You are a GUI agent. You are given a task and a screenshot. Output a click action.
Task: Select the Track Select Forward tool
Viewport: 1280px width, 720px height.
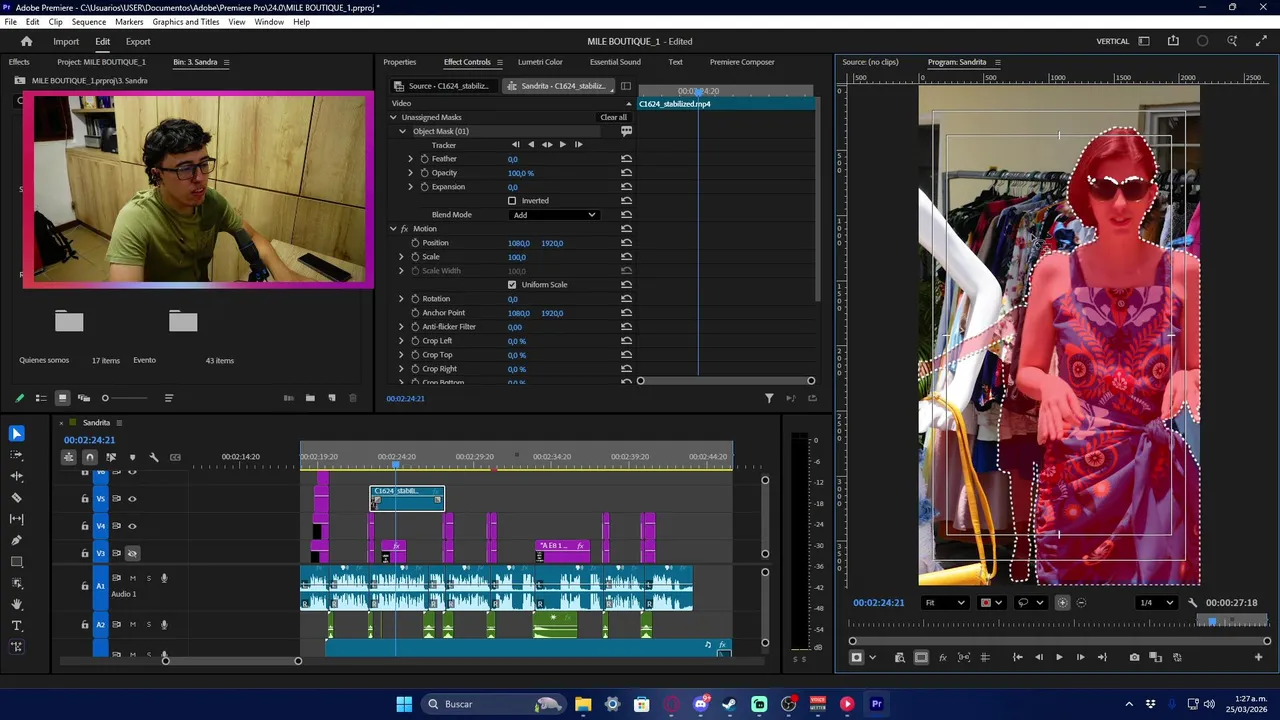pyautogui.click(x=16, y=454)
